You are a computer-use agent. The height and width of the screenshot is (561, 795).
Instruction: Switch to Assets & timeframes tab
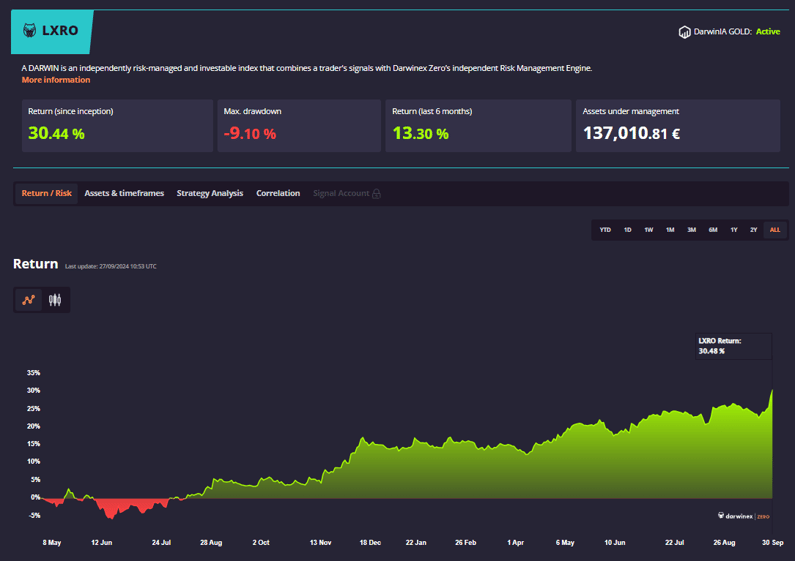coord(124,193)
